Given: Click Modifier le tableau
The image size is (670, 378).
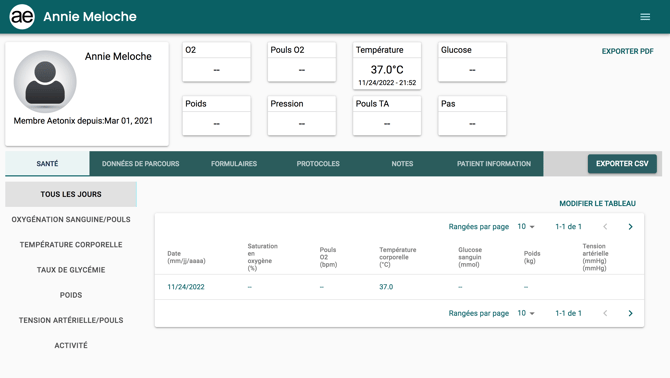Looking at the screenshot, I should [597, 204].
